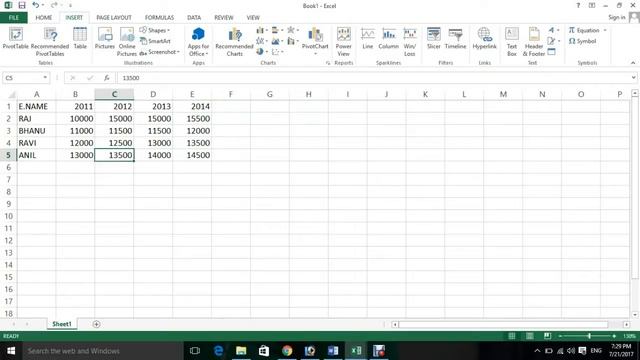Open Chrome from taskbar

pos(287,351)
